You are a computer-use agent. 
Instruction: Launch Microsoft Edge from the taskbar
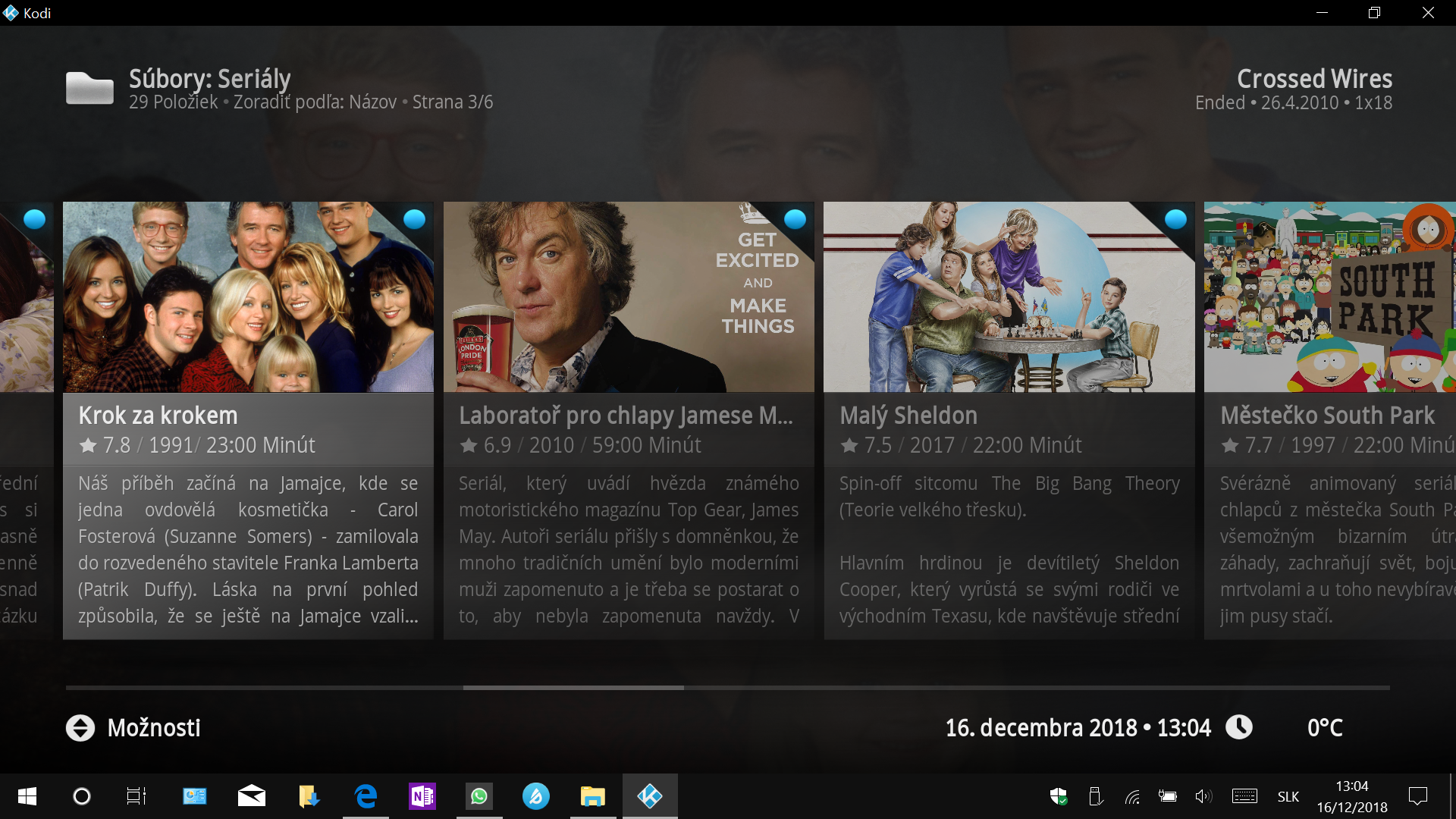pos(366,796)
